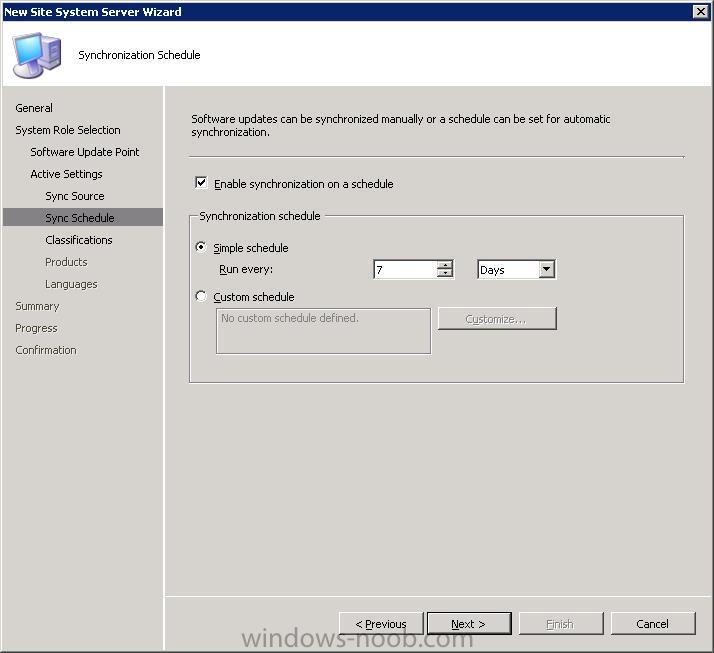Select Active Settings step

tap(66, 173)
